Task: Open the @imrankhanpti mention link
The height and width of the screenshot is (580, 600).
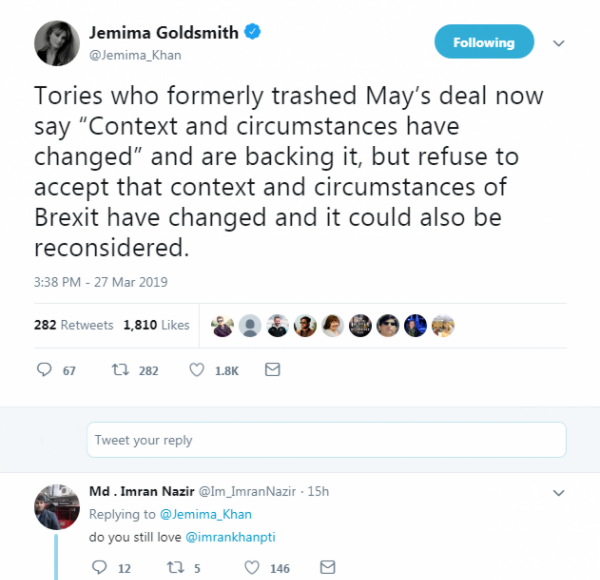Action: [237, 537]
